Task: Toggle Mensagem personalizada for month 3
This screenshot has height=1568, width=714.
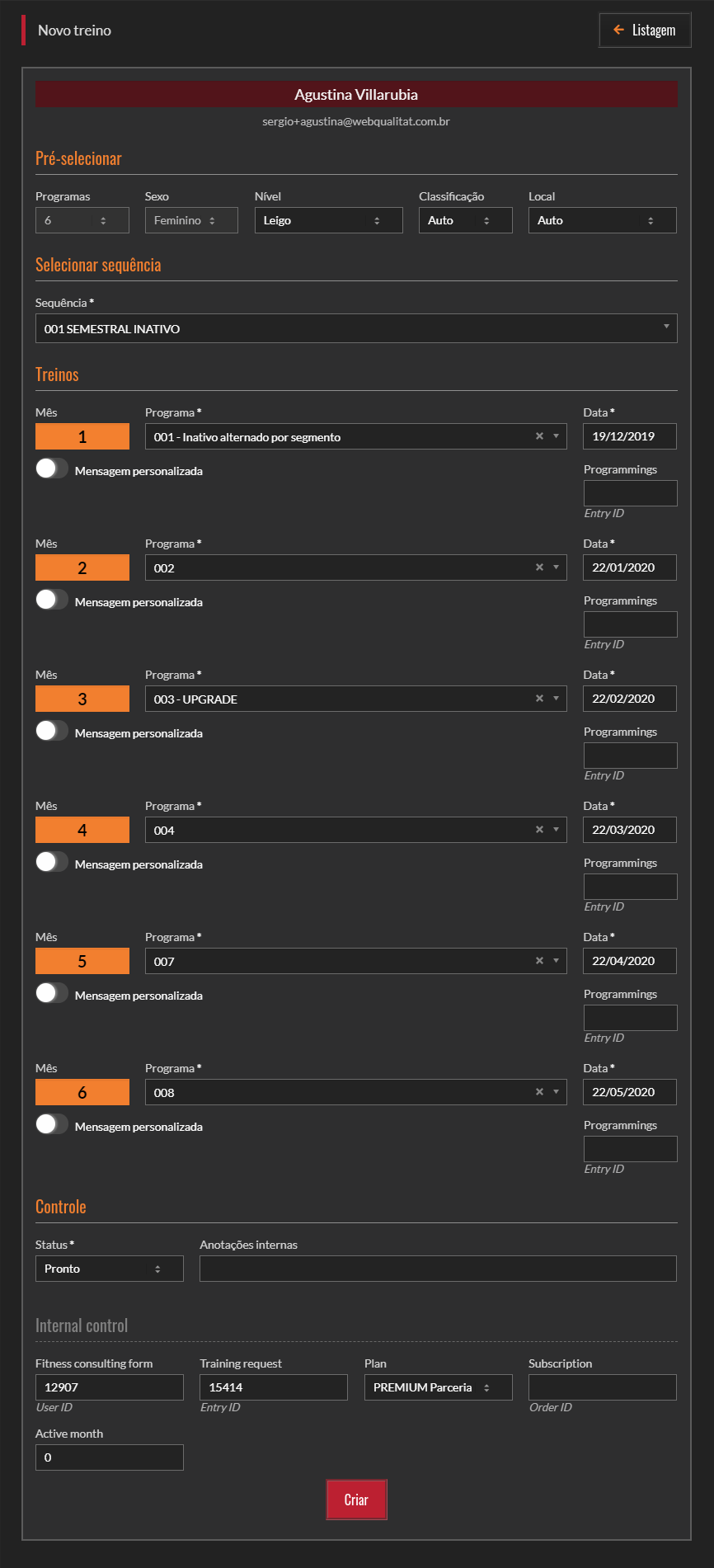Action: 51,732
